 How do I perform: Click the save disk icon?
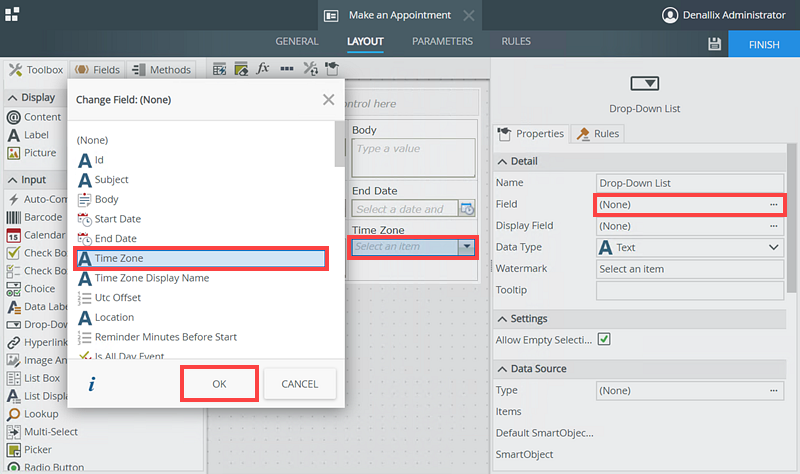pyautogui.click(x=714, y=44)
